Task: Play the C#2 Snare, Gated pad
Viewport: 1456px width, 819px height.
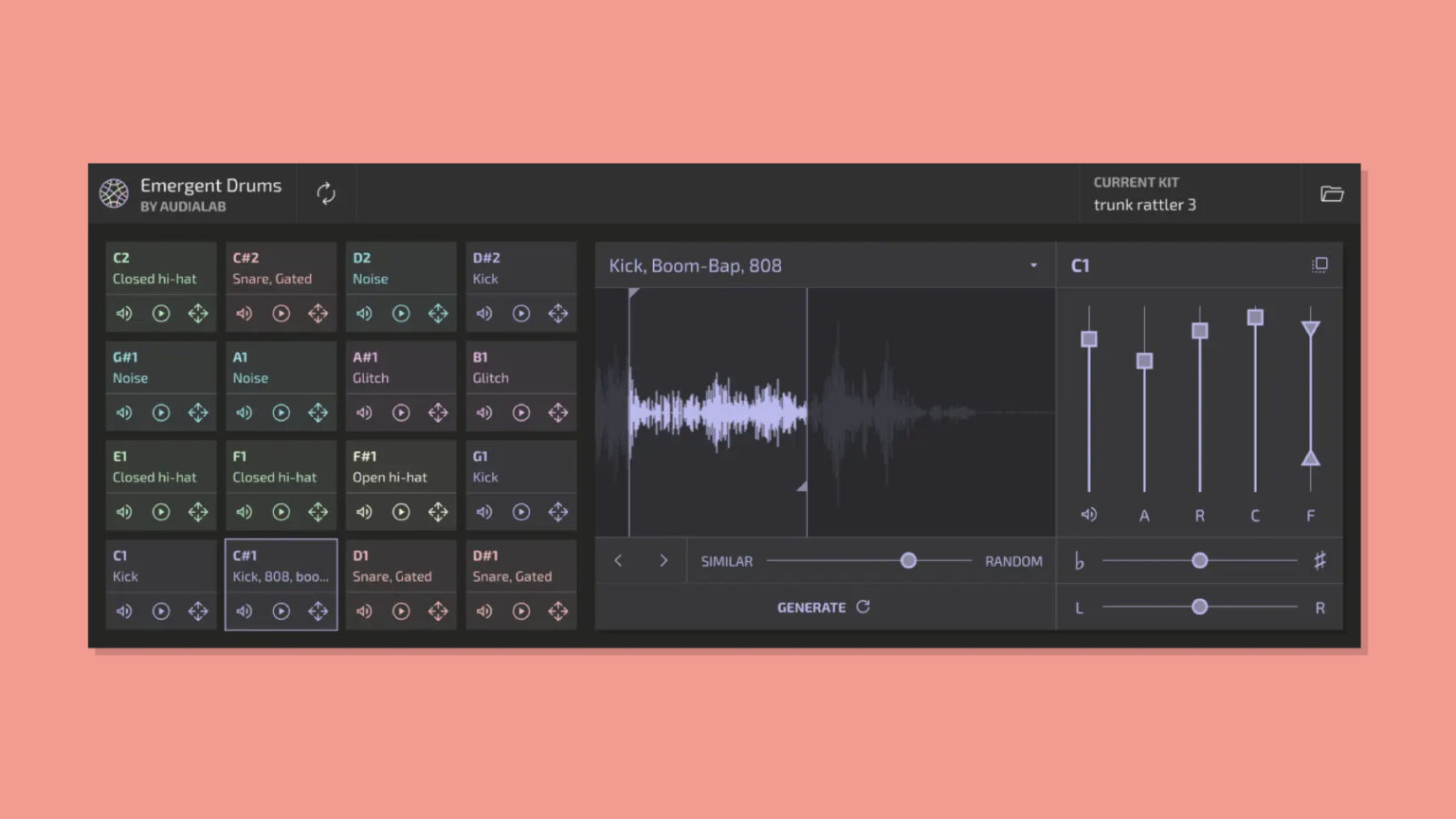Action: (x=282, y=314)
